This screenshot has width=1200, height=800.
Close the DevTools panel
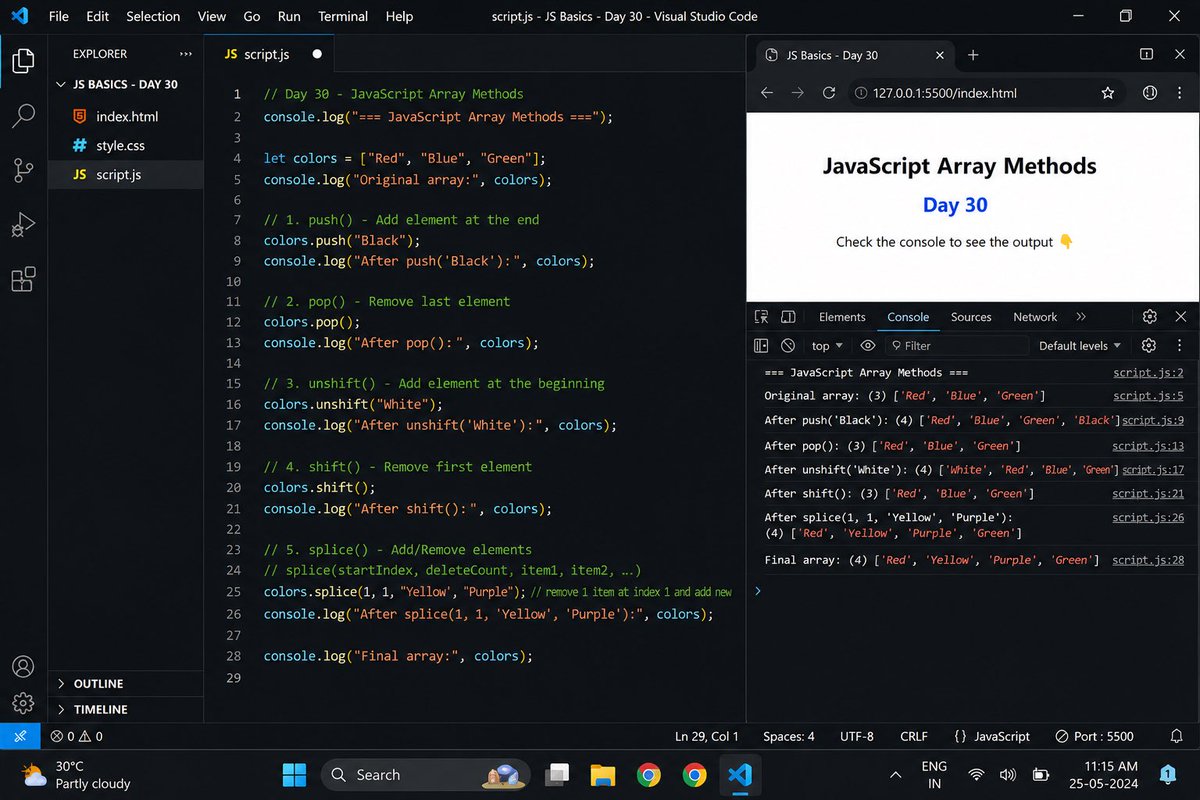[x=1180, y=317]
